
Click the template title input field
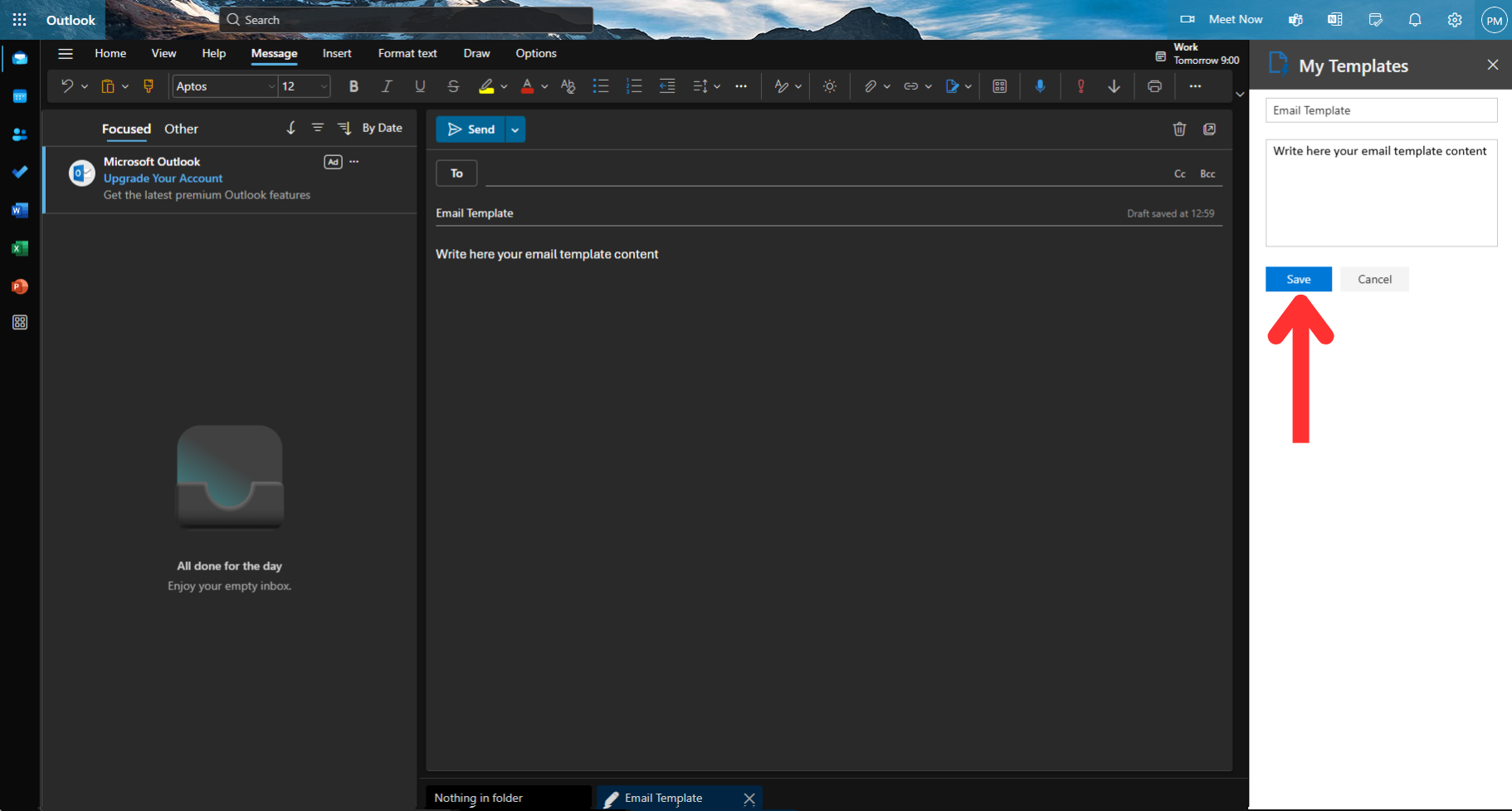[x=1380, y=110]
